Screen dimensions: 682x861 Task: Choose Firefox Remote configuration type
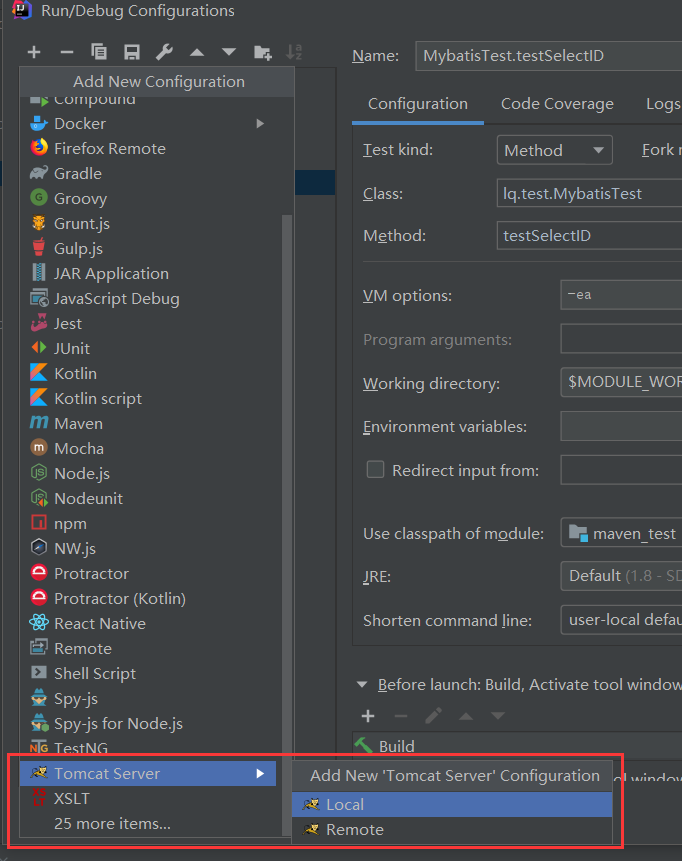[x=148, y=148]
